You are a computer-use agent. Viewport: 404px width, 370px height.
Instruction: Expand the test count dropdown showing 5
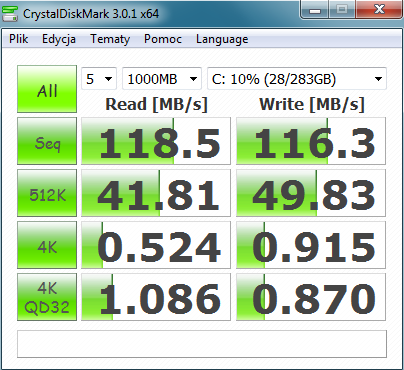pos(99,79)
